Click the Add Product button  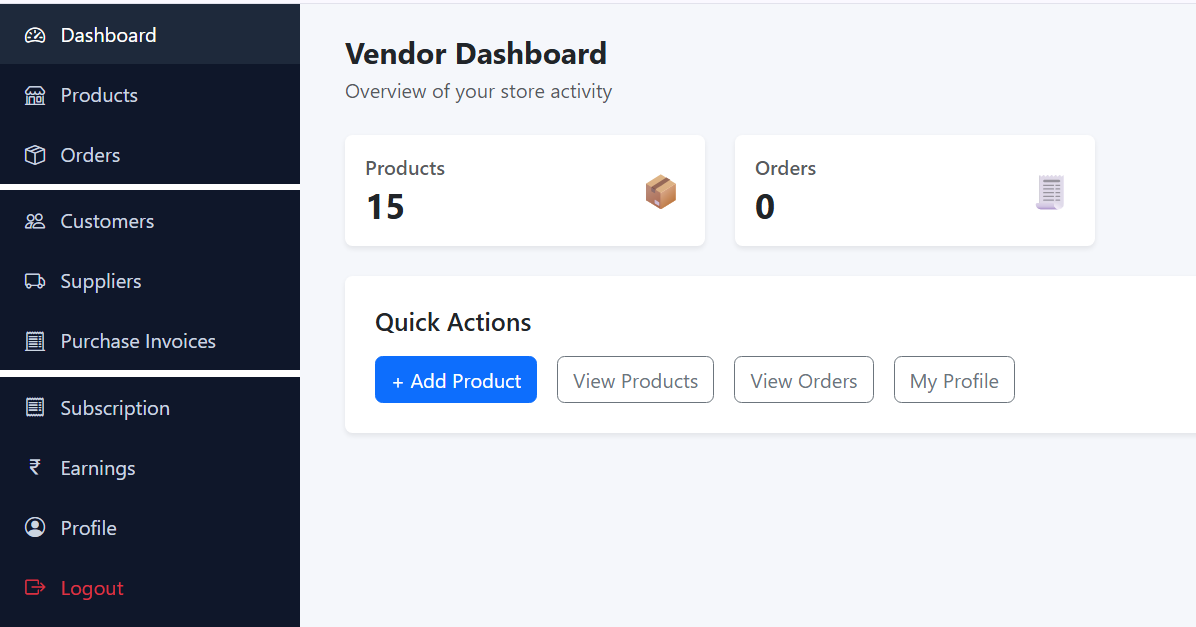pos(456,380)
